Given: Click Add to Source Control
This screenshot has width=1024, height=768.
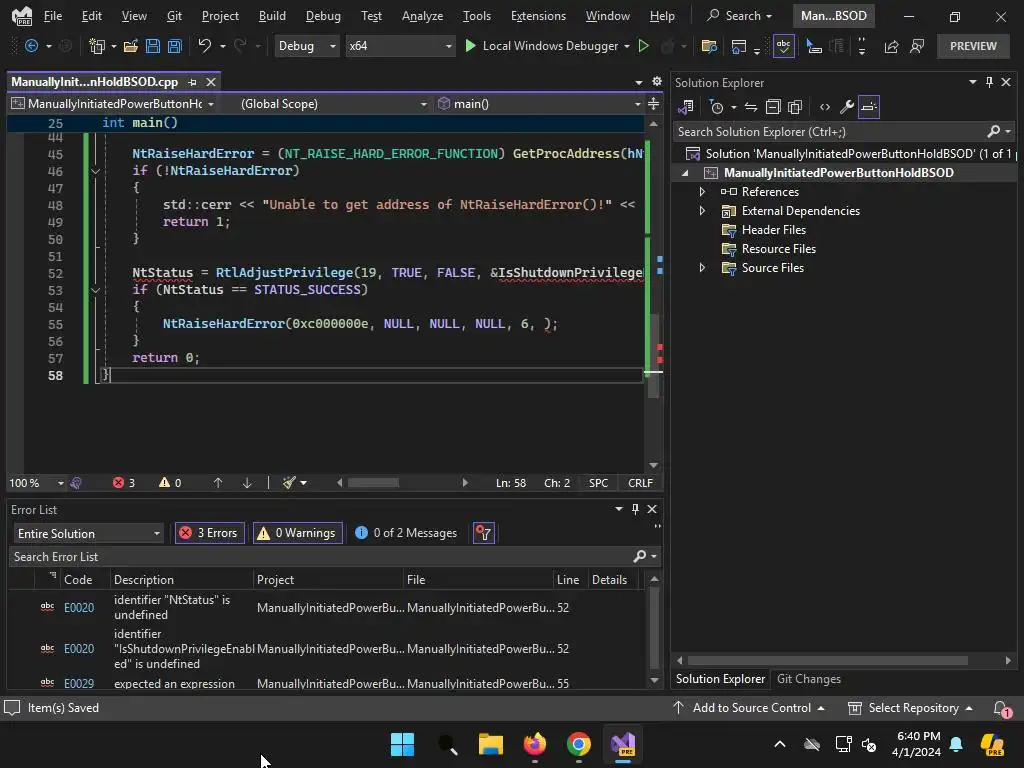Looking at the screenshot, I should [x=748, y=708].
